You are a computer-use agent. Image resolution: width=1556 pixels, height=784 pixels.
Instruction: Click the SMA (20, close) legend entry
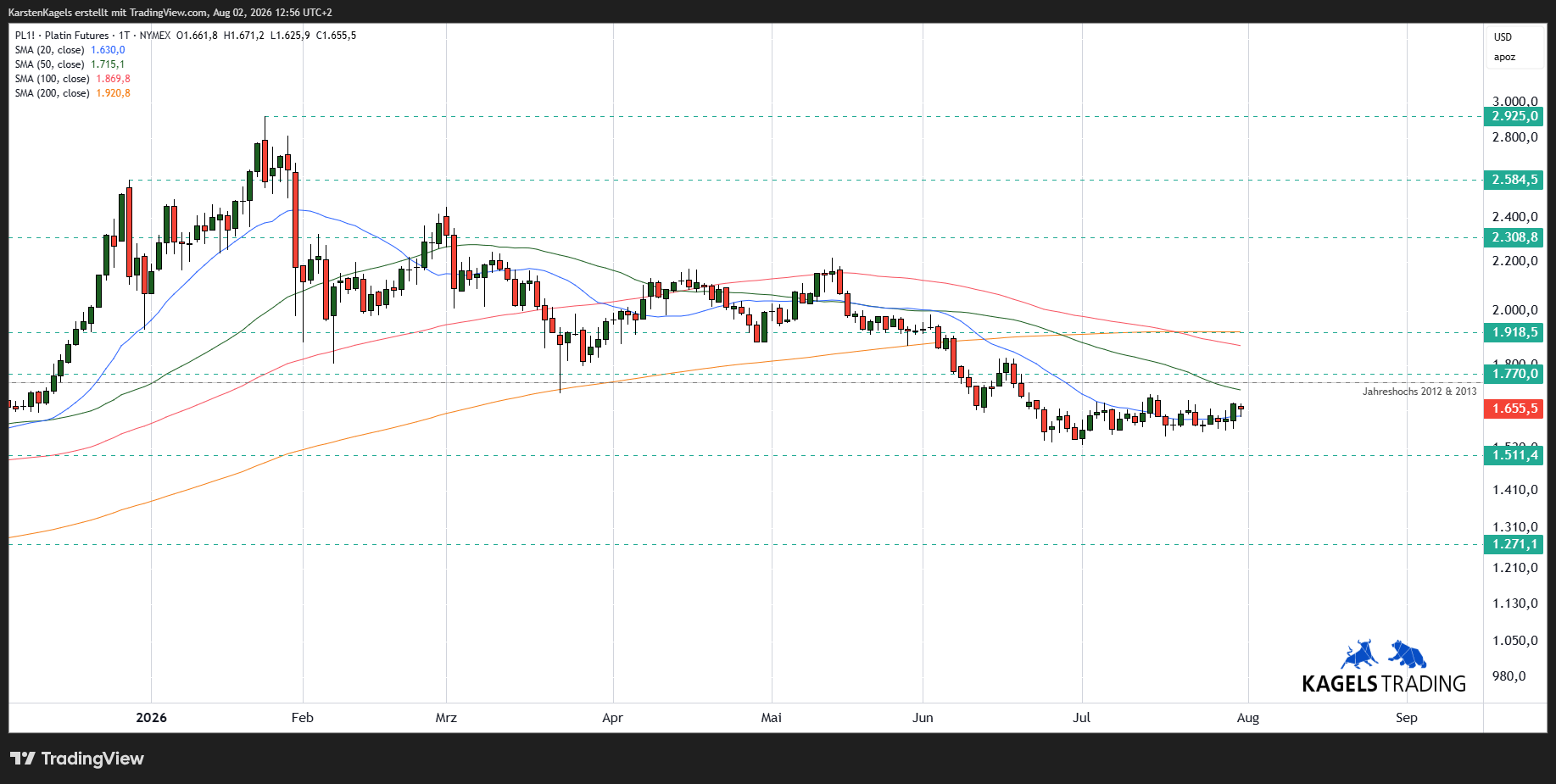click(x=70, y=50)
